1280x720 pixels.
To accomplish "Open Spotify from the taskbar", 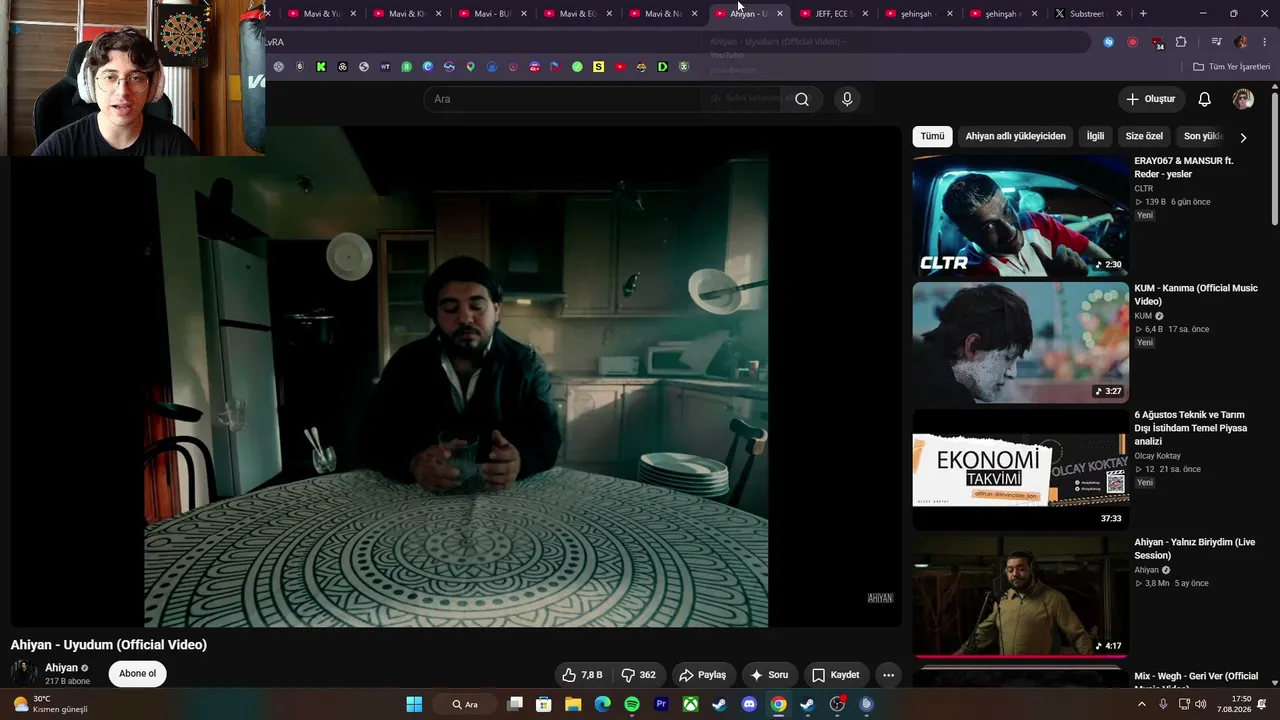I will [632, 704].
